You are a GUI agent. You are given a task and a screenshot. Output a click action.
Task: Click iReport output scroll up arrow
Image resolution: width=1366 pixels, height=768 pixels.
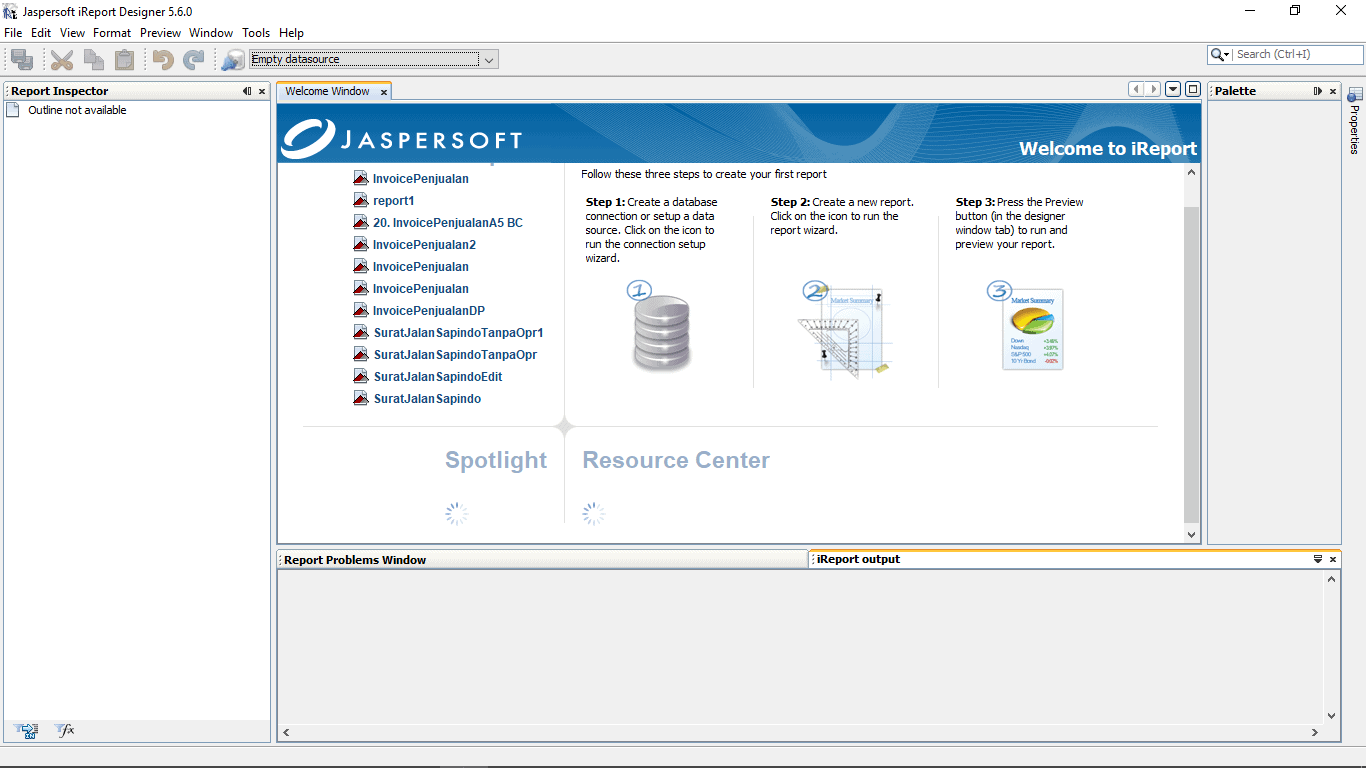click(1331, 579)
